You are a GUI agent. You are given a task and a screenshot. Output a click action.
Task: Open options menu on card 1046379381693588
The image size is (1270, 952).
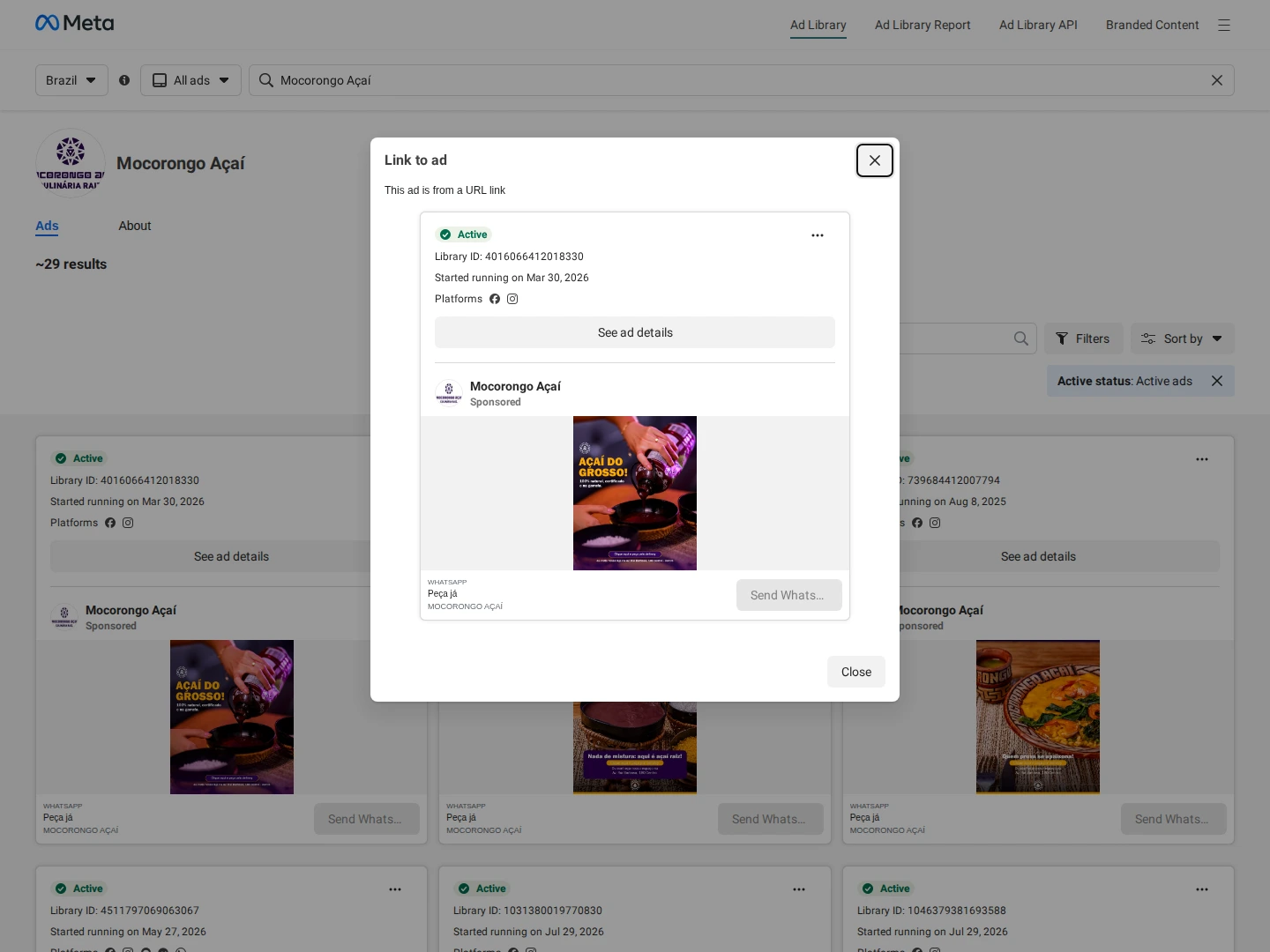click(x=1202, y=889)
